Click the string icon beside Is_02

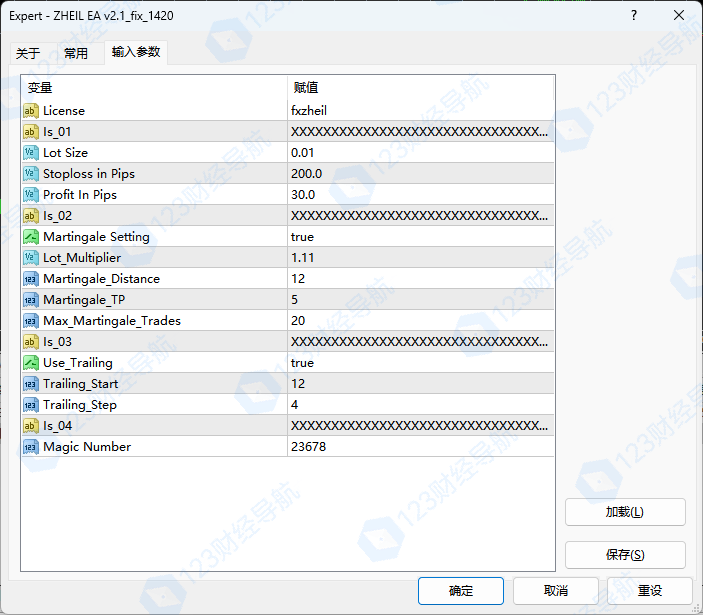point(30,216)
